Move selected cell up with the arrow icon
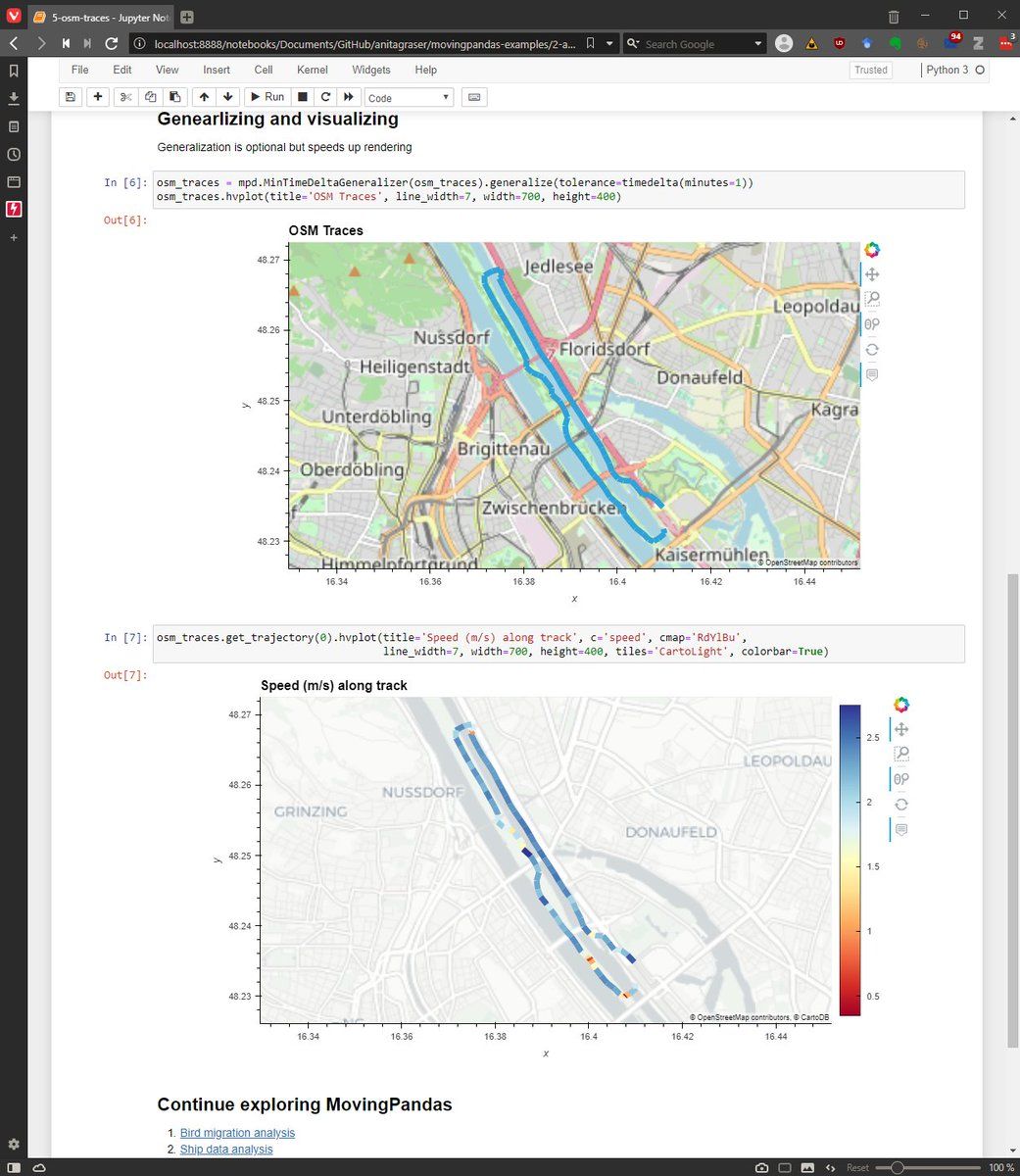 coord(204,97)
